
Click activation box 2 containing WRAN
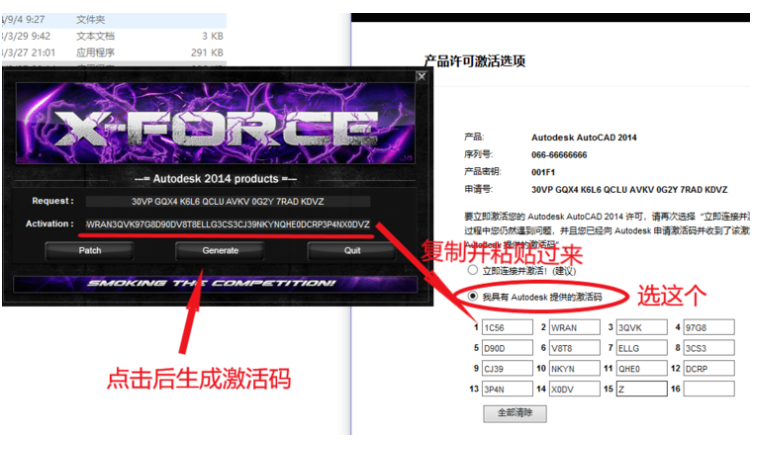coord(575,327)
